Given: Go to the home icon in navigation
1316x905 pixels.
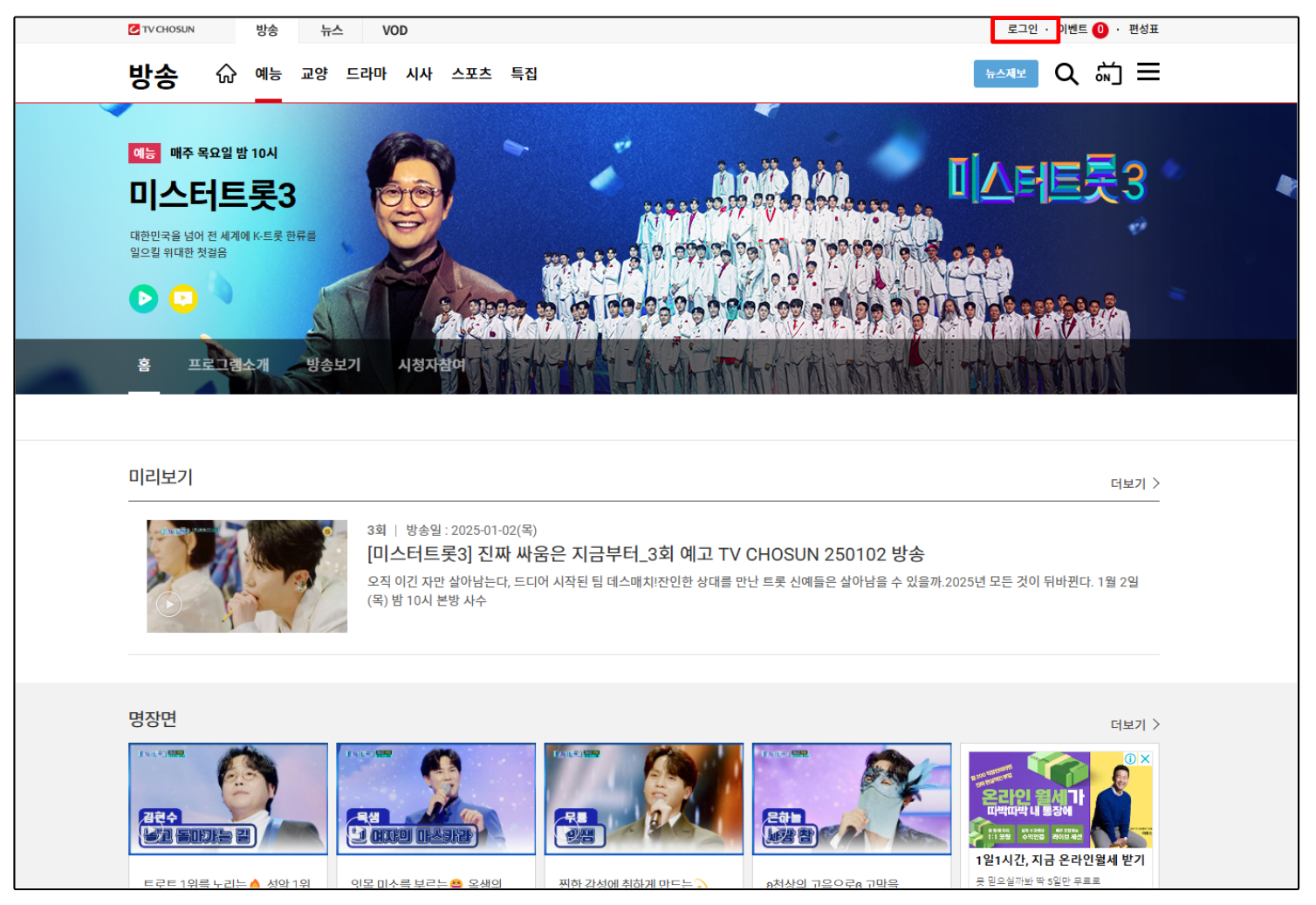Looking at the screenshot, I should coord(226,73).
